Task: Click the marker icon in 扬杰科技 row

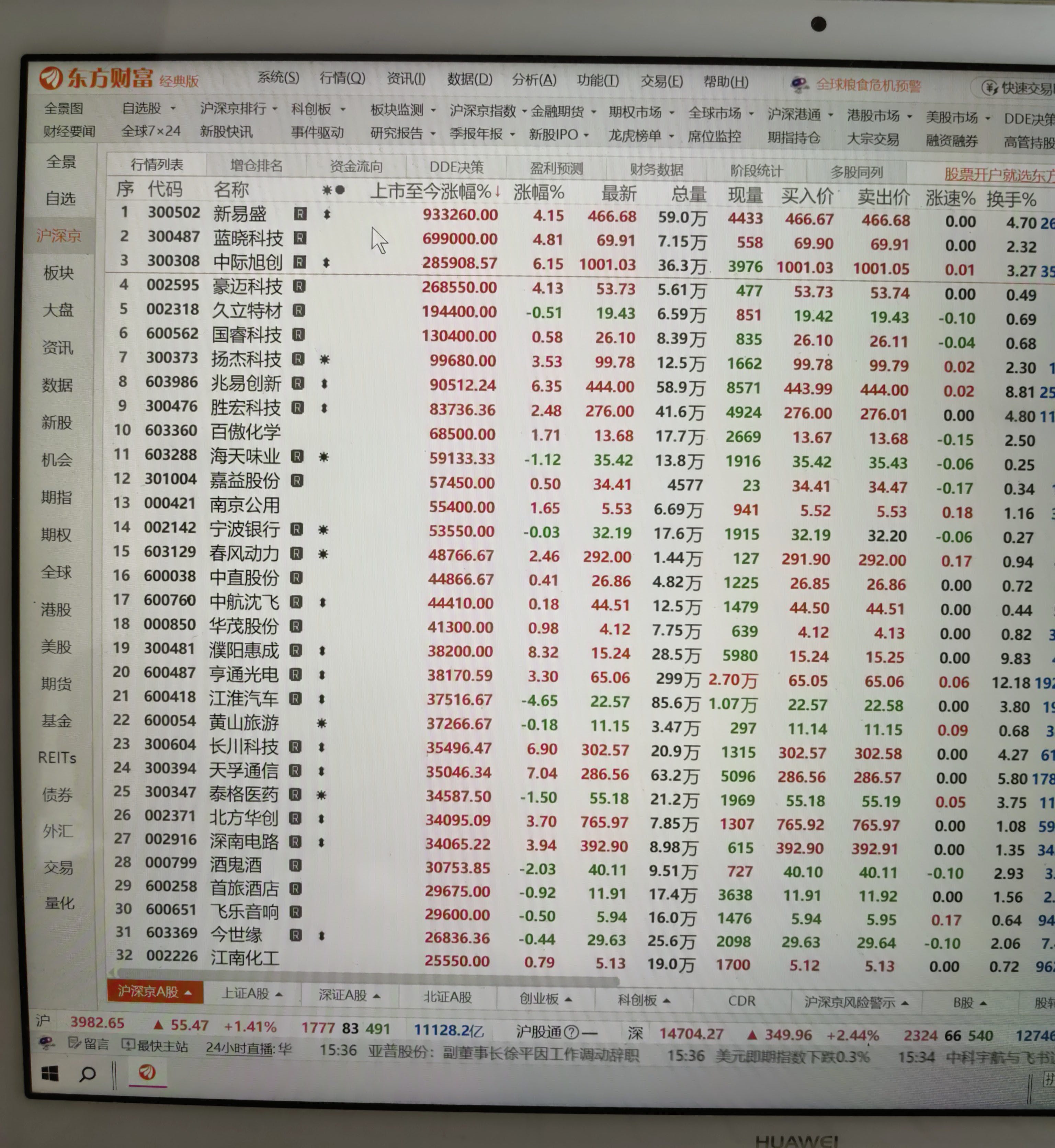Action: tap(324, 359)
